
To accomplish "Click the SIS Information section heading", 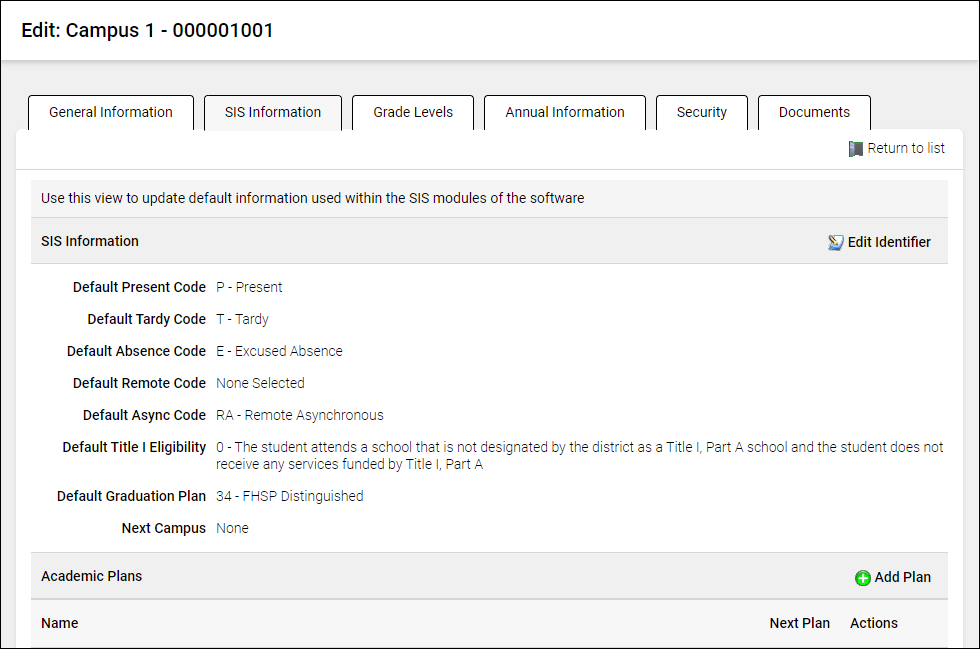I will [x=90, y=241].
